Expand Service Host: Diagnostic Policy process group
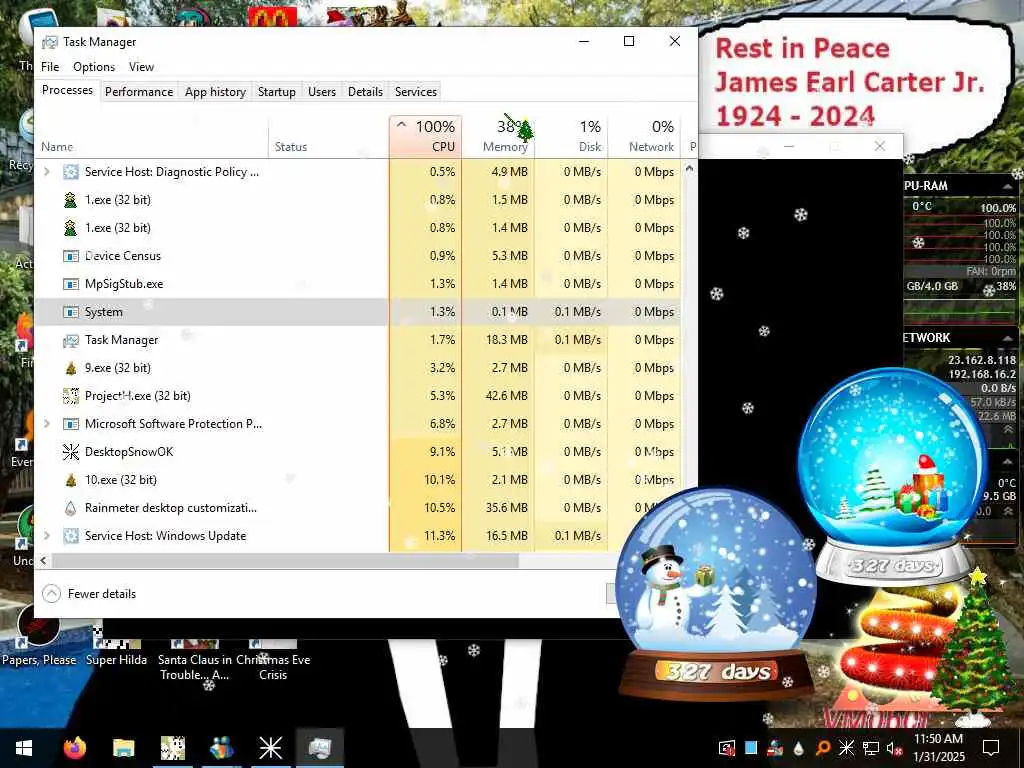This screenshot has width=1024, height=768. 46,172
